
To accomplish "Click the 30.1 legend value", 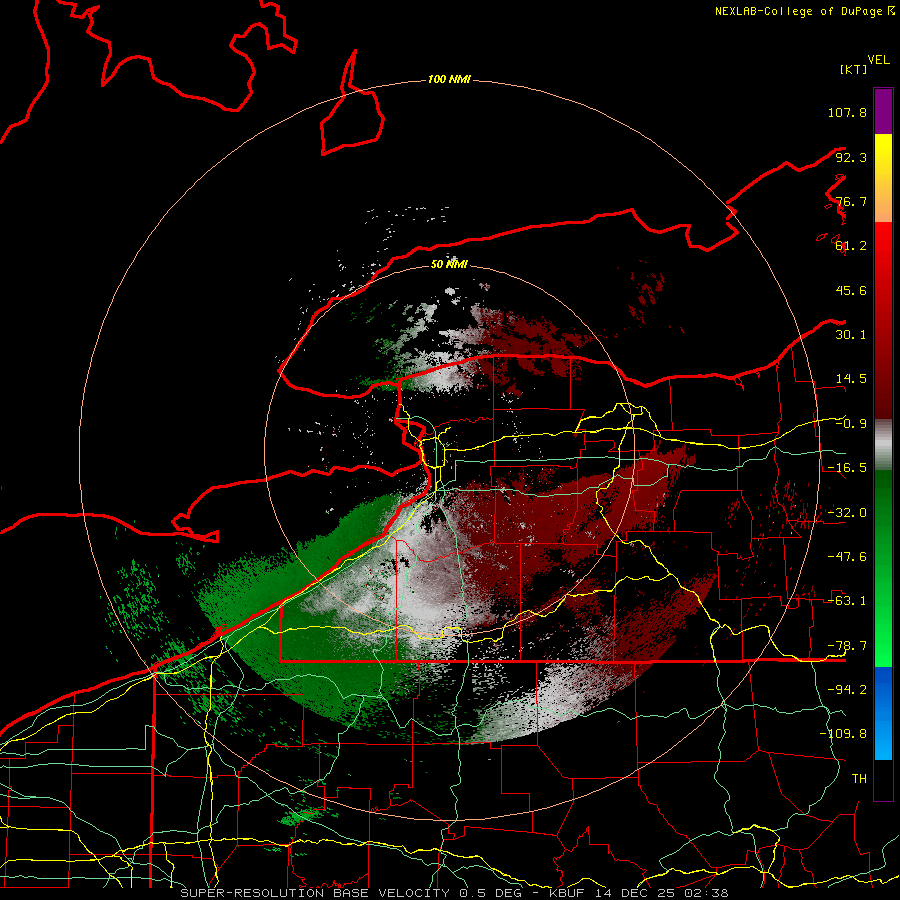I will tap(851, 335).
